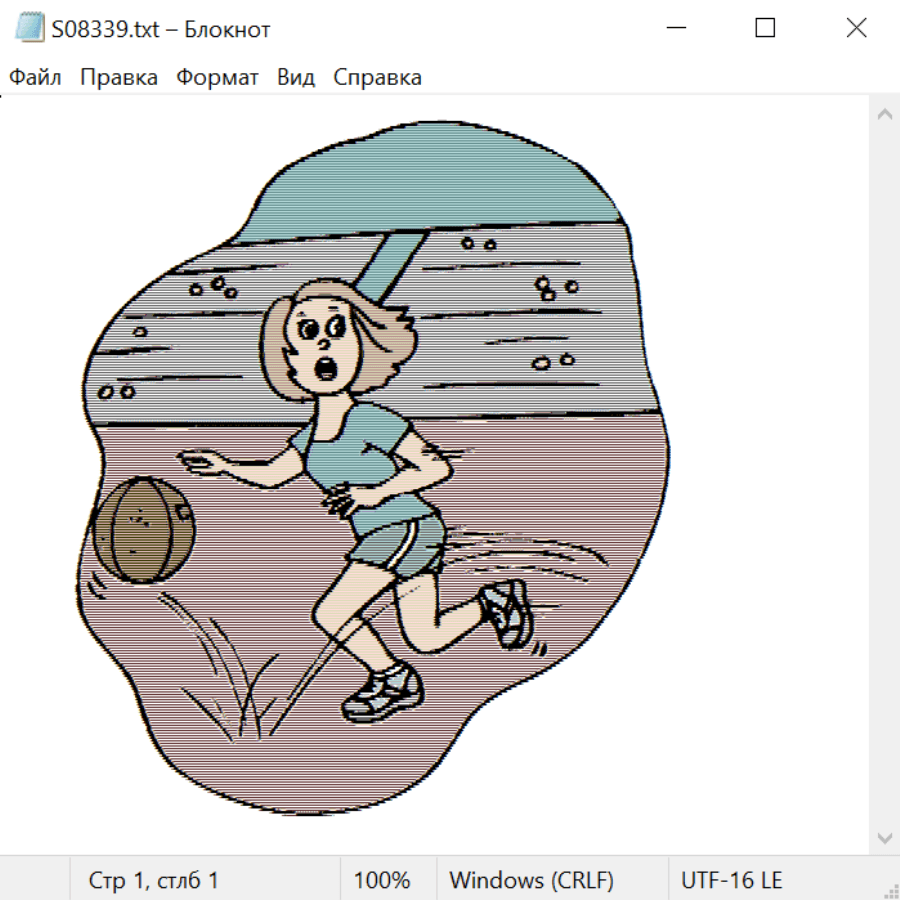Open the Формат menu

(x=217, y=78)
